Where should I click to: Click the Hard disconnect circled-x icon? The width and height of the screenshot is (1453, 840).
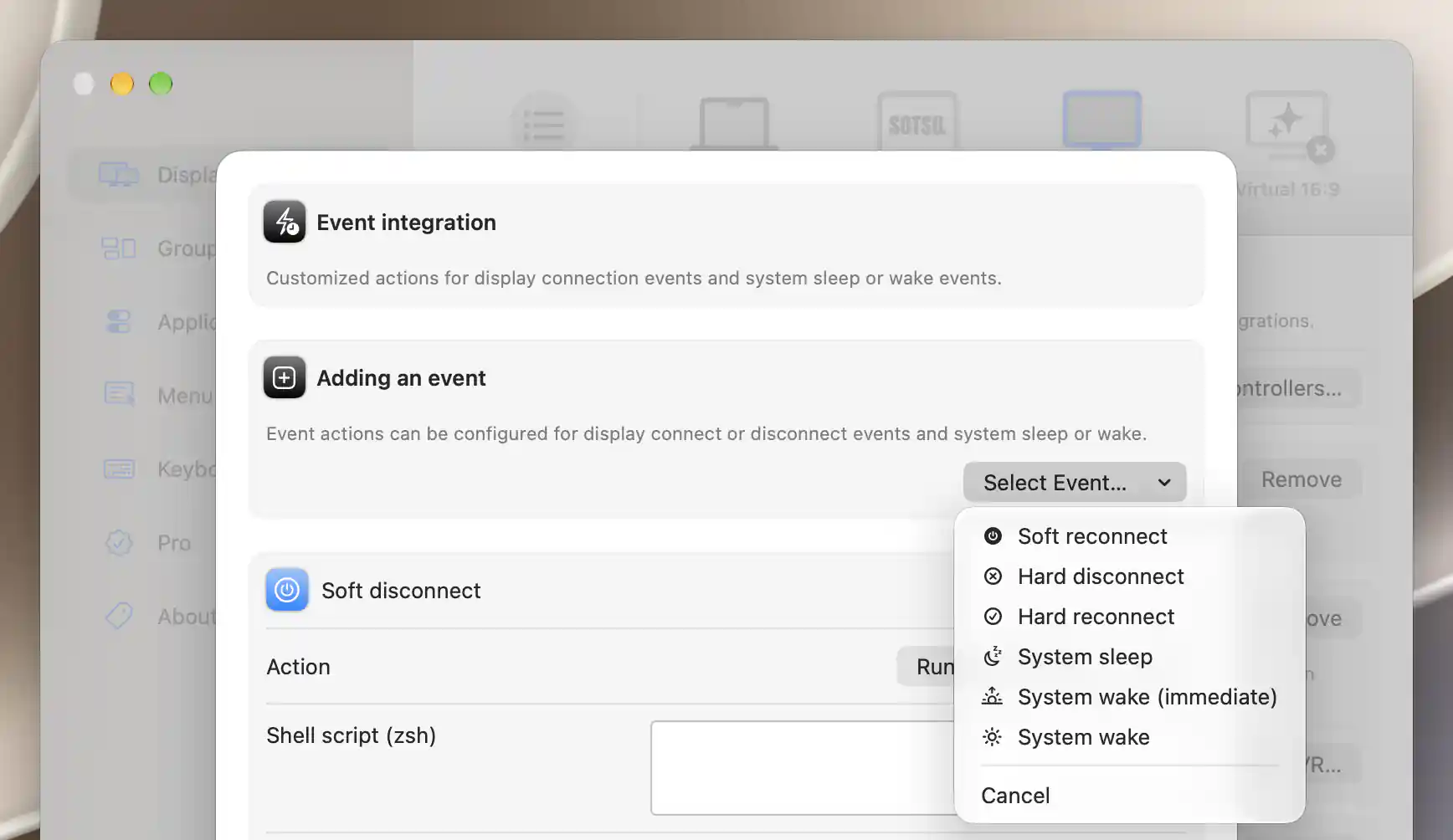(993, 576)
